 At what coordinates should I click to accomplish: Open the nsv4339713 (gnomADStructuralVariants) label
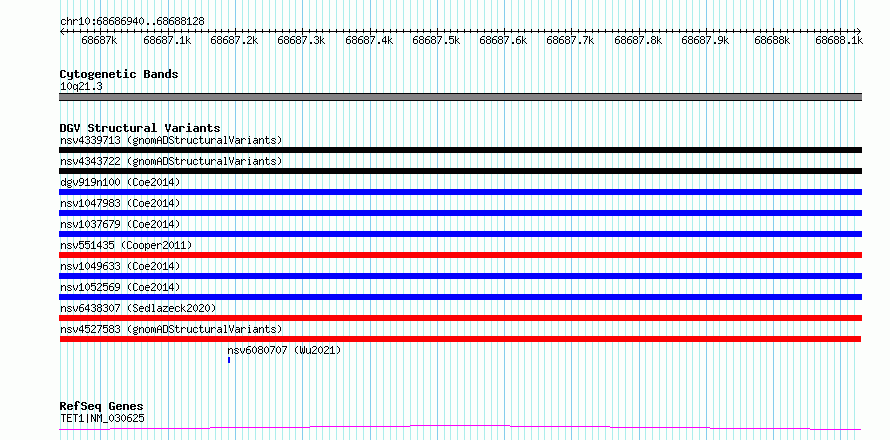171,140
